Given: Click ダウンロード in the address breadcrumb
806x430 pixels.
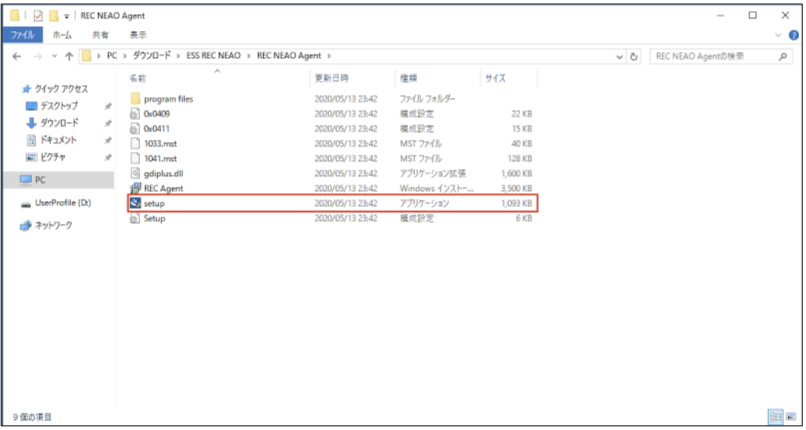Looking at the screenshot, I should 152,56.
